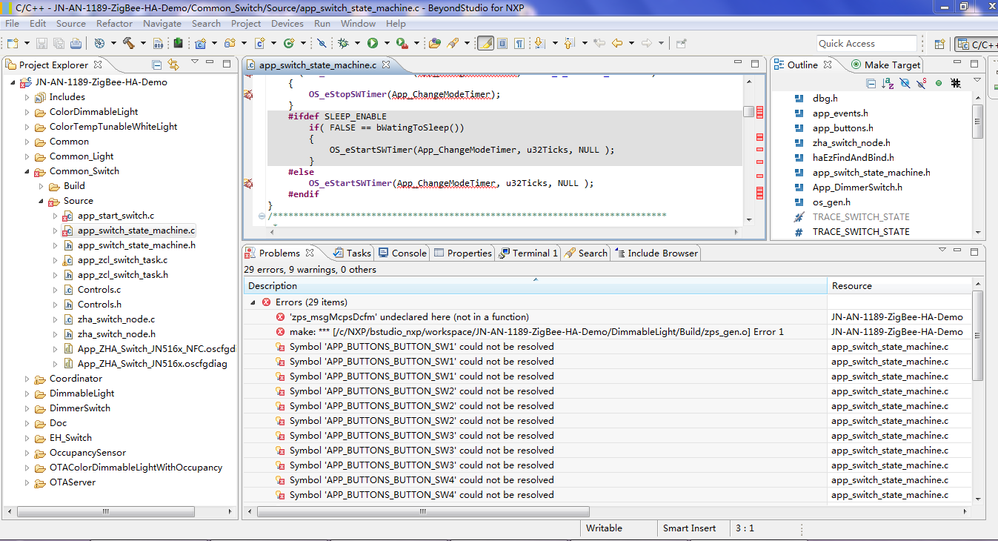This screenshot has width=998, height=541.
Task: Switch to the Make Target tab
Action: 885,65
